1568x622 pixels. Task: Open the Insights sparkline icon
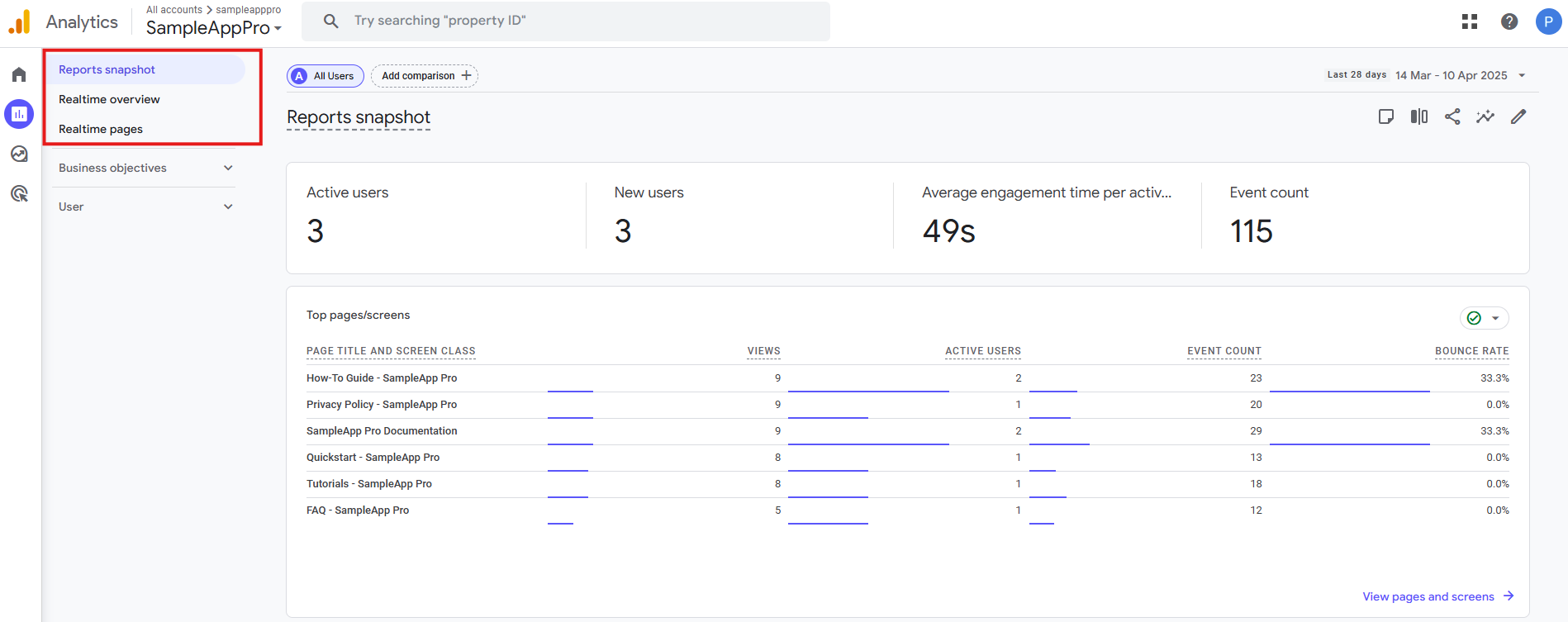coord(1485,116)
